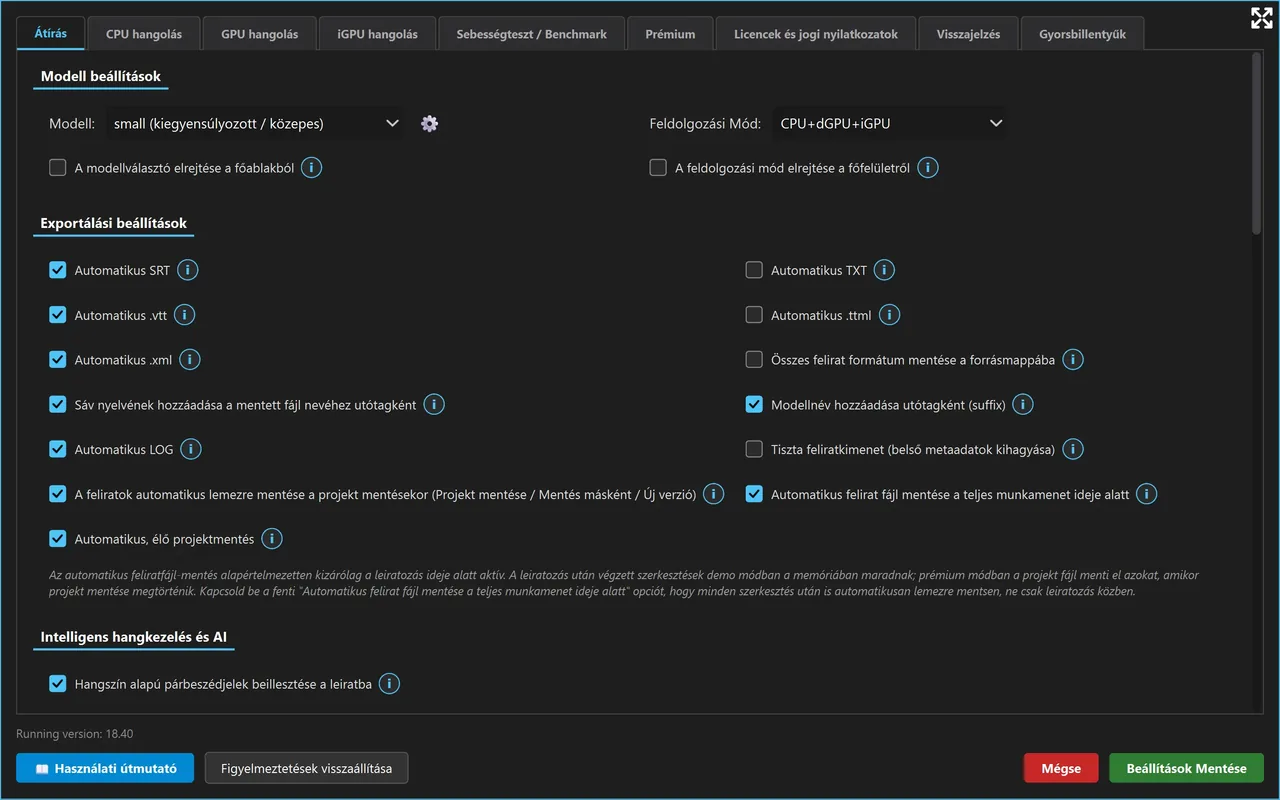This screenshot has width=1280, height=800.
Task: Enable Tiszta feliratkimenet checkbox
Action: point(754,450)
